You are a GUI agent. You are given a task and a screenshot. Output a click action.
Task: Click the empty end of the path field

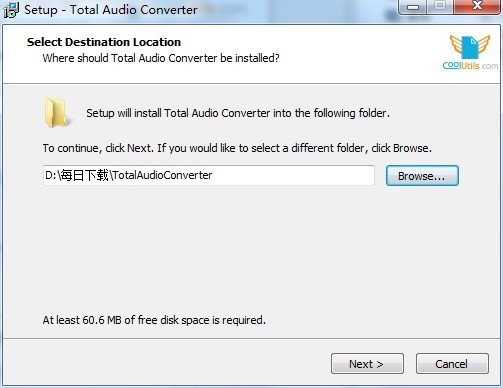[293, 175]
